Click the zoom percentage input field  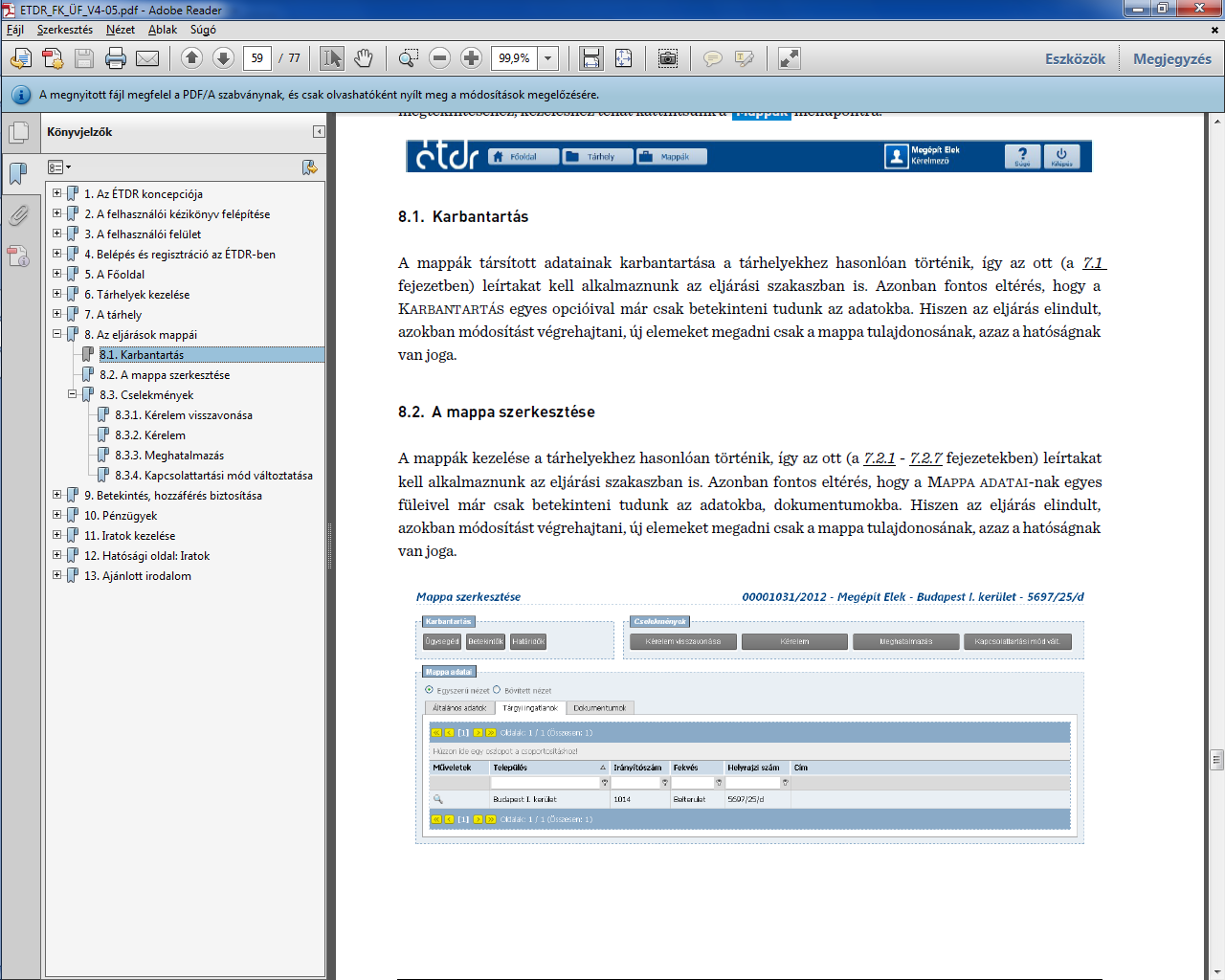click(515, 58)
